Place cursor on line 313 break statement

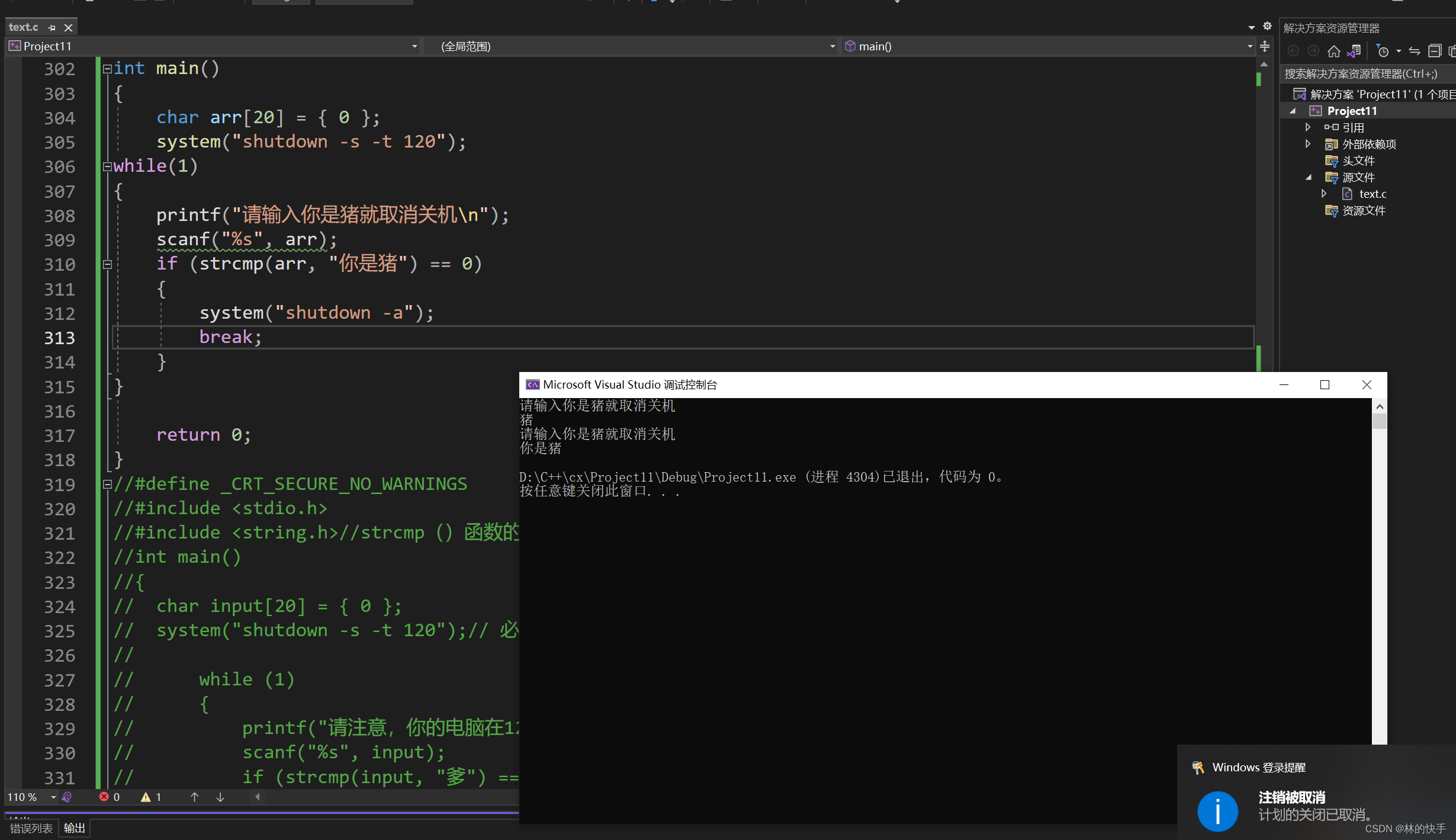230,337
